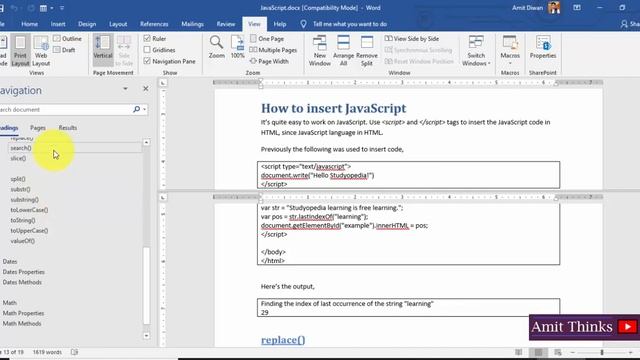Open the Mailings tab

point(192,24)
